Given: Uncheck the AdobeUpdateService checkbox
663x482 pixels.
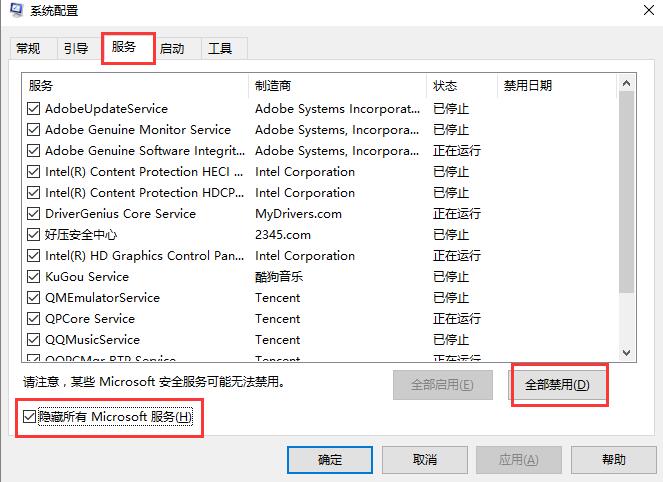Looking at the screenshot, I should [x=34, y=109].
